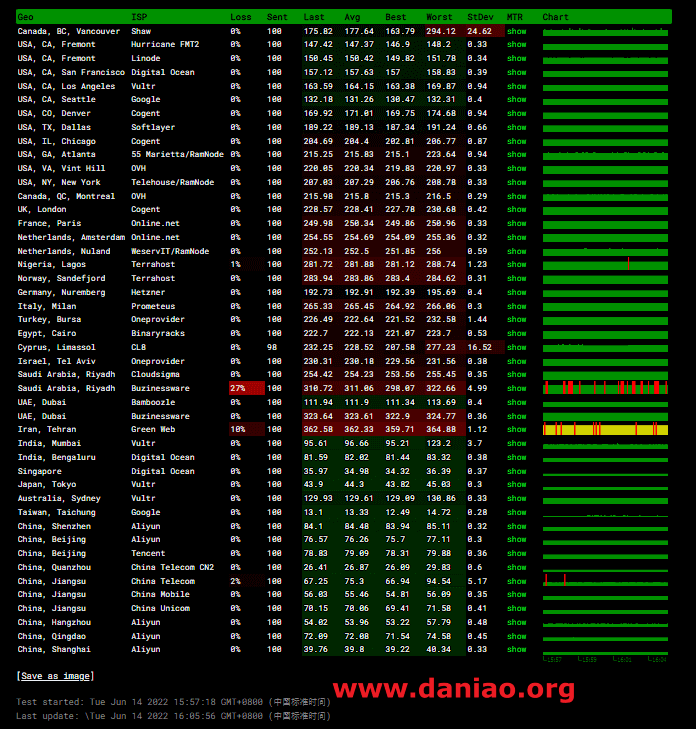Image resolution: width=696 pixels, height=729 pixels.
Task: Select the Netherlands, Amsterdam geo cell
Action: click(x=71, y=237)
